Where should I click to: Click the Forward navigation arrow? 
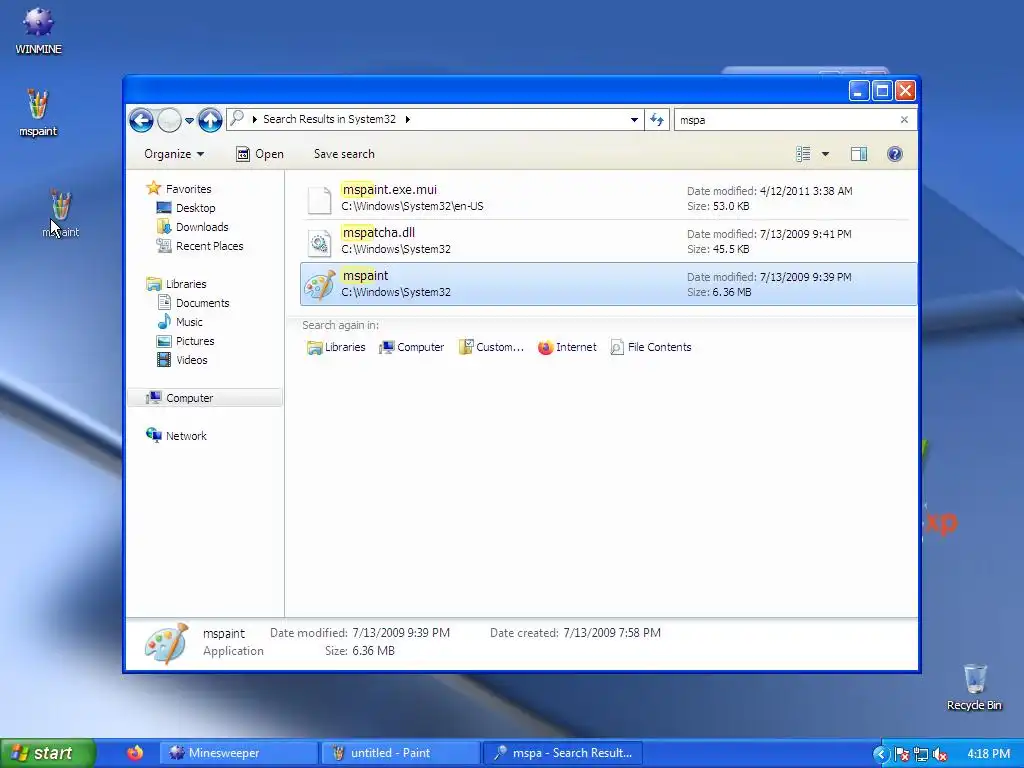(169, 120)
